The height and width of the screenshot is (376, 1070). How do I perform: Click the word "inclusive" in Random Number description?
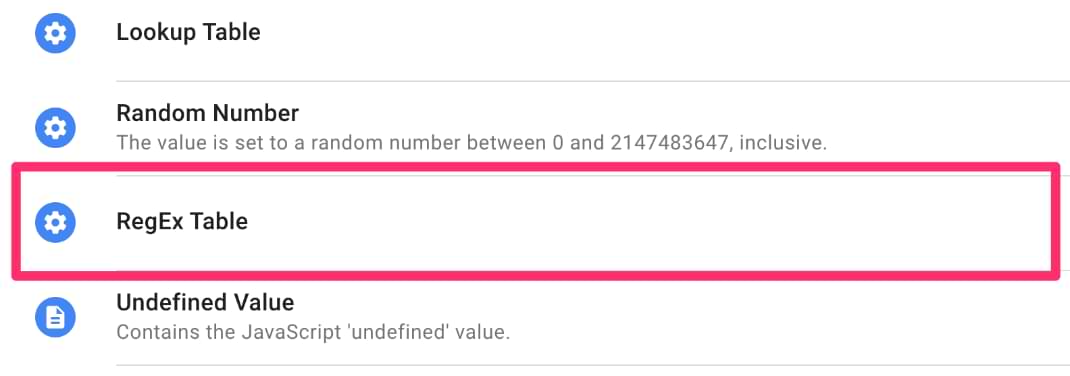pos(784,143)
